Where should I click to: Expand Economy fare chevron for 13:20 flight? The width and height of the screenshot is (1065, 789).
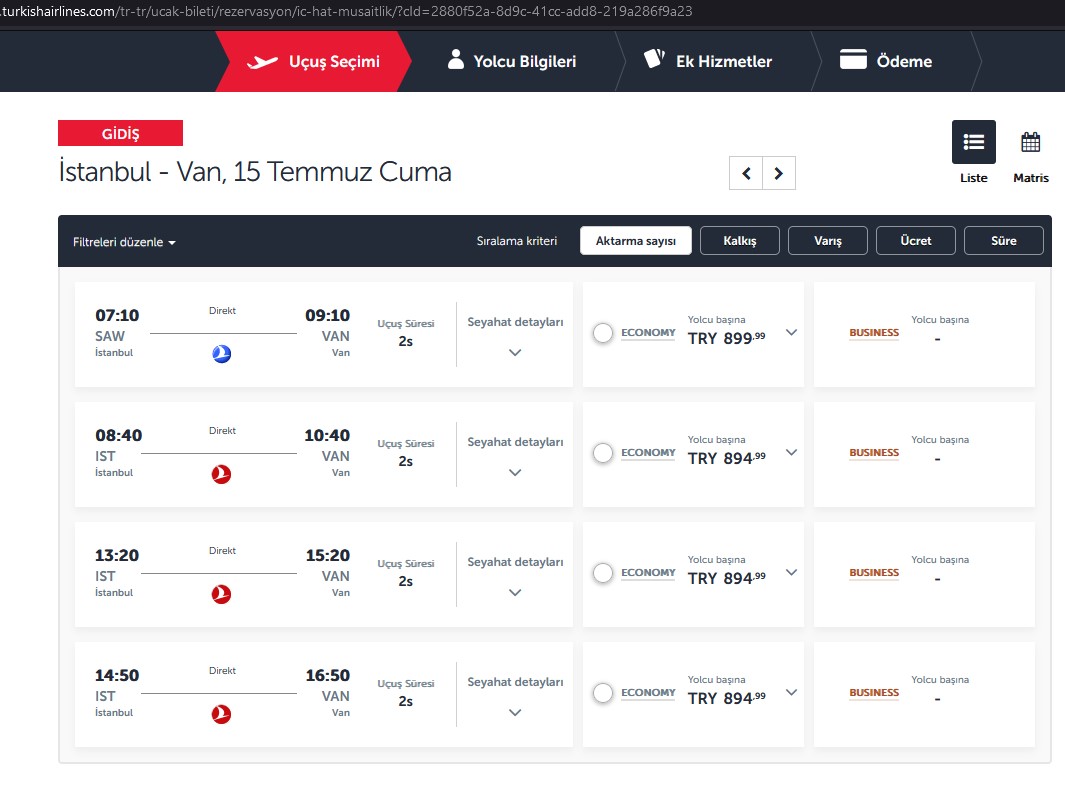click(791, 572)
